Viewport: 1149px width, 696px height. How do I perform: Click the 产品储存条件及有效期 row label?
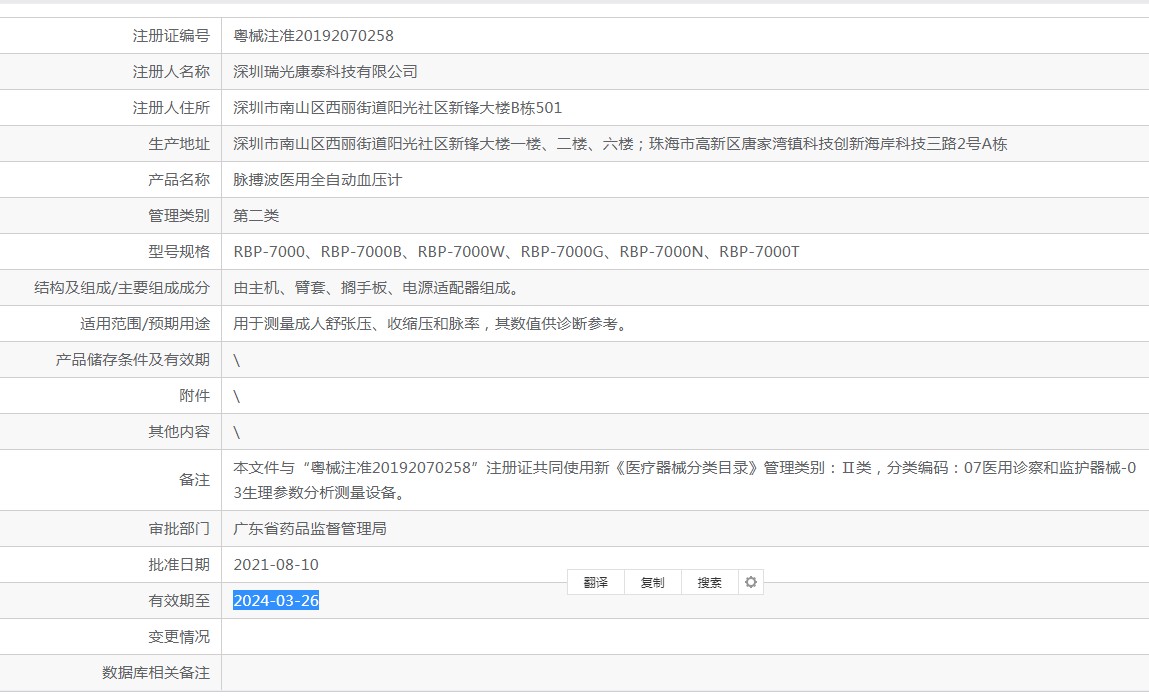click(x=133, y=360)
